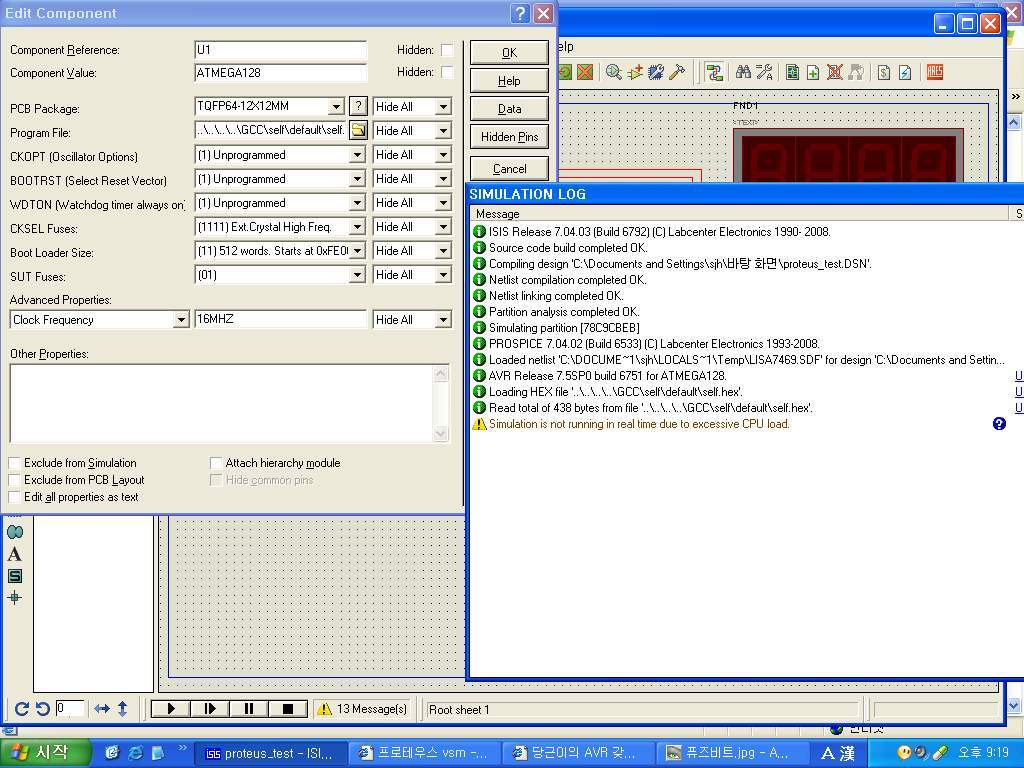The image size is (1024, 768).
Task: Select the 2D text 'A' tool
Action: (x=14, y=555)
